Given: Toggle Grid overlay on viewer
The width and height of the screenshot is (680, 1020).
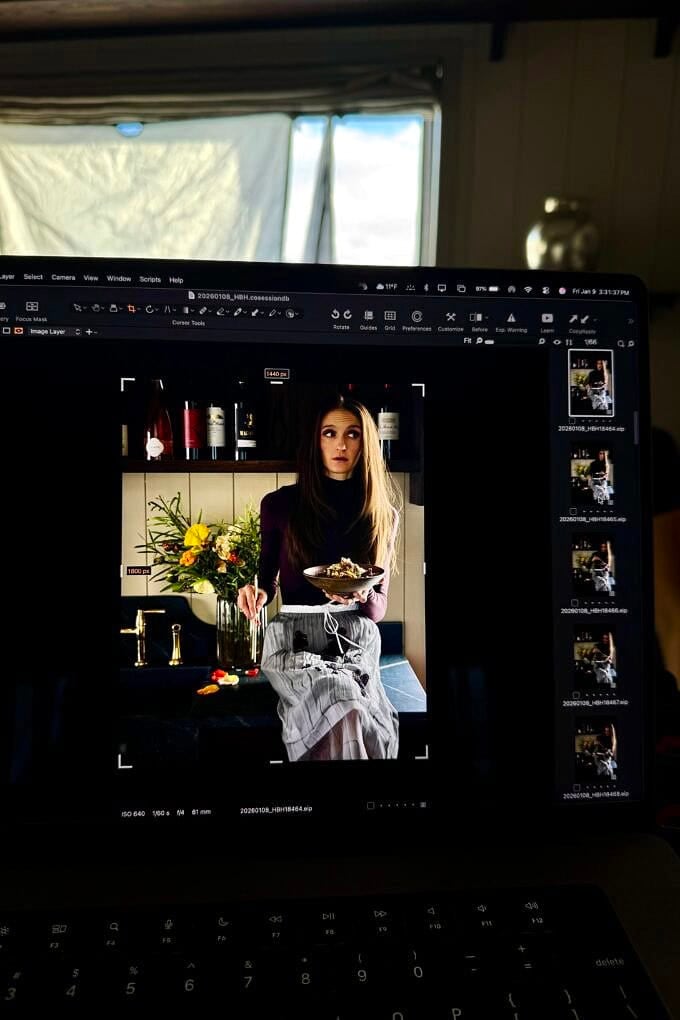Looking at the screenshot, I should 389,316.
